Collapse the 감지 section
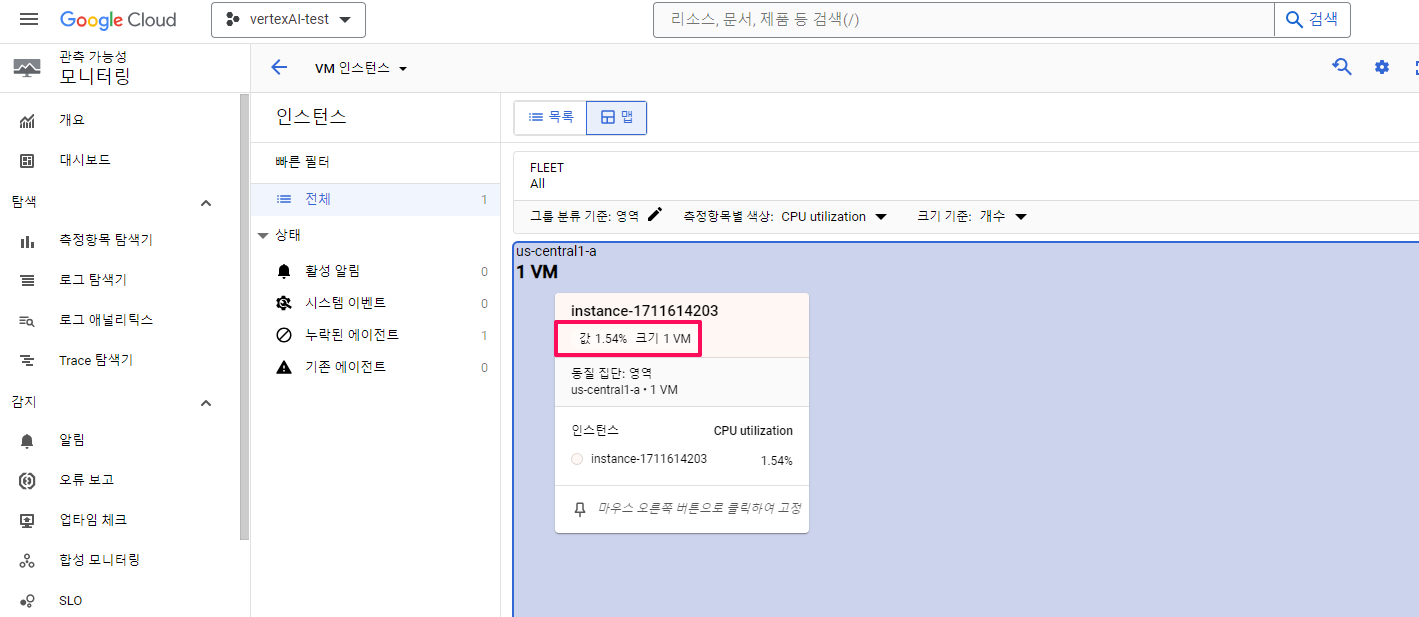1419x617 pixels. tap(206, 403)
